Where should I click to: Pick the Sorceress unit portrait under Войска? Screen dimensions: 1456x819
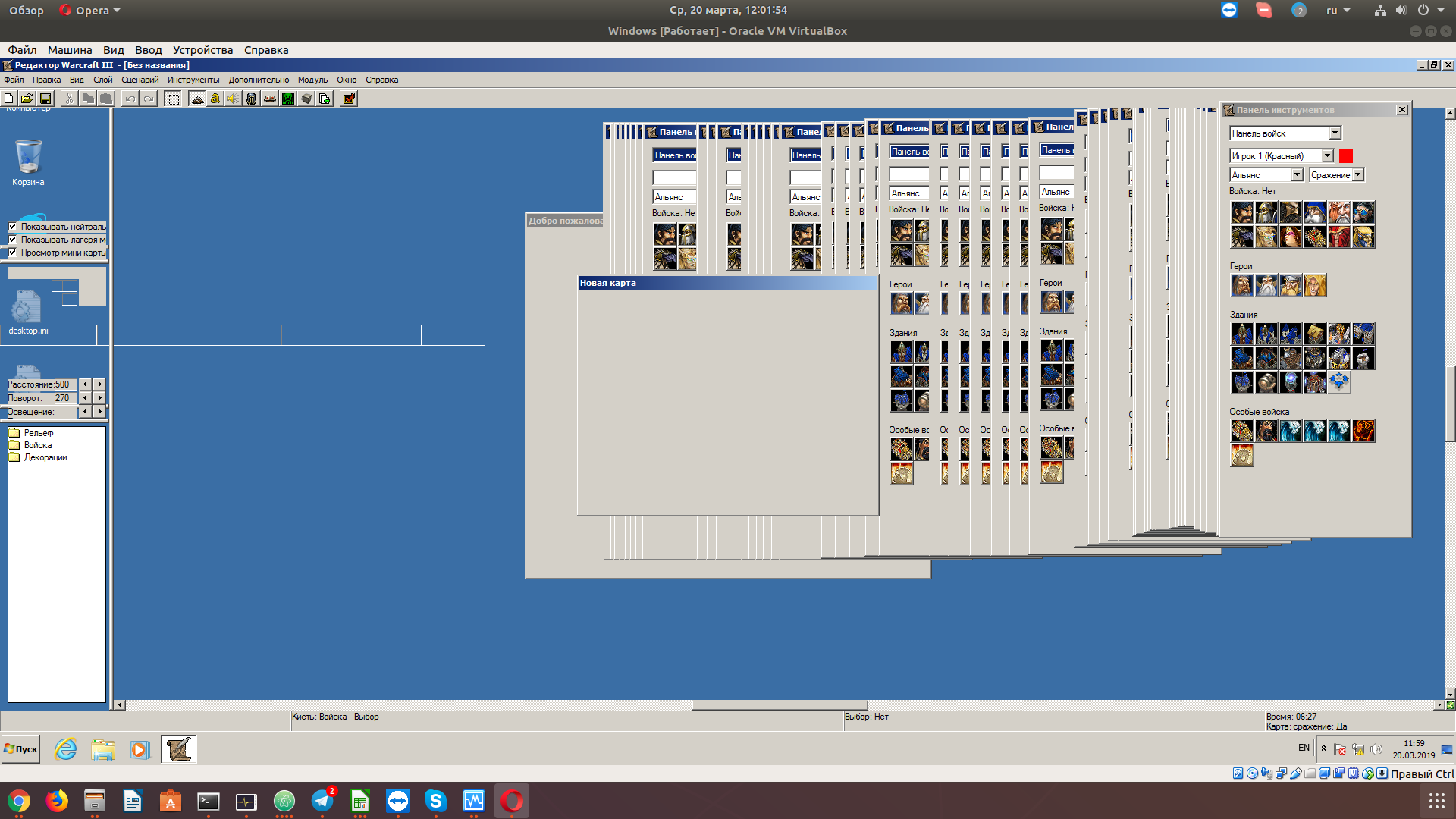click(1291, 237)
